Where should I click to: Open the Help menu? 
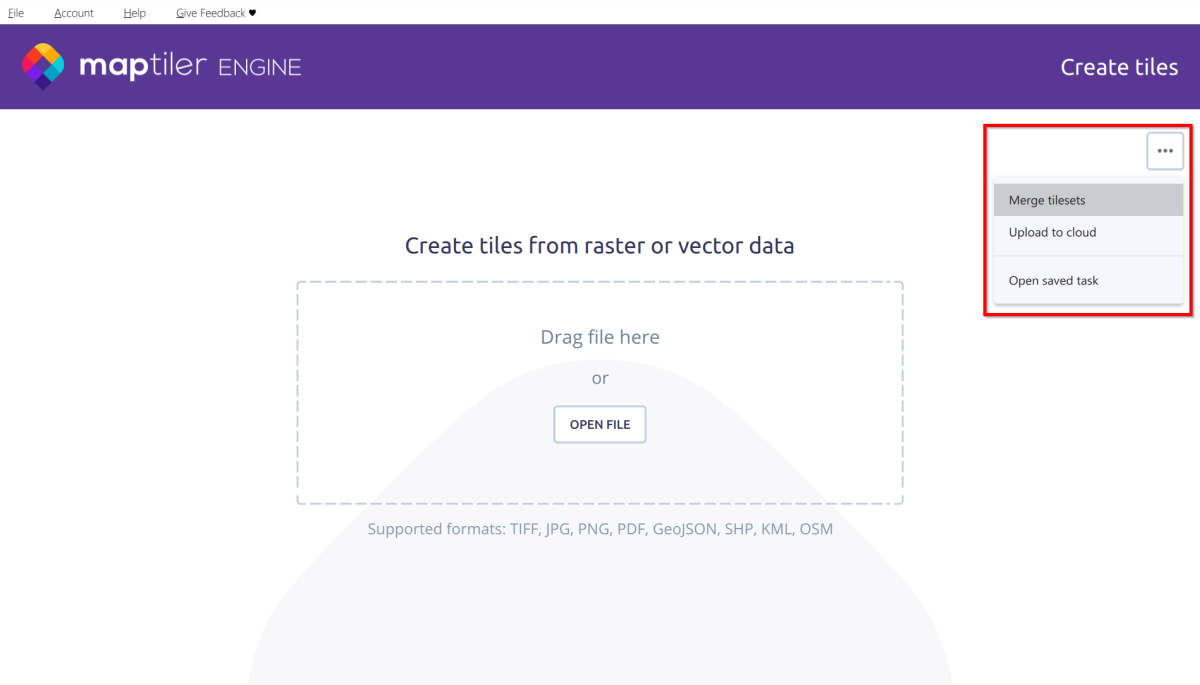(135, 13)
